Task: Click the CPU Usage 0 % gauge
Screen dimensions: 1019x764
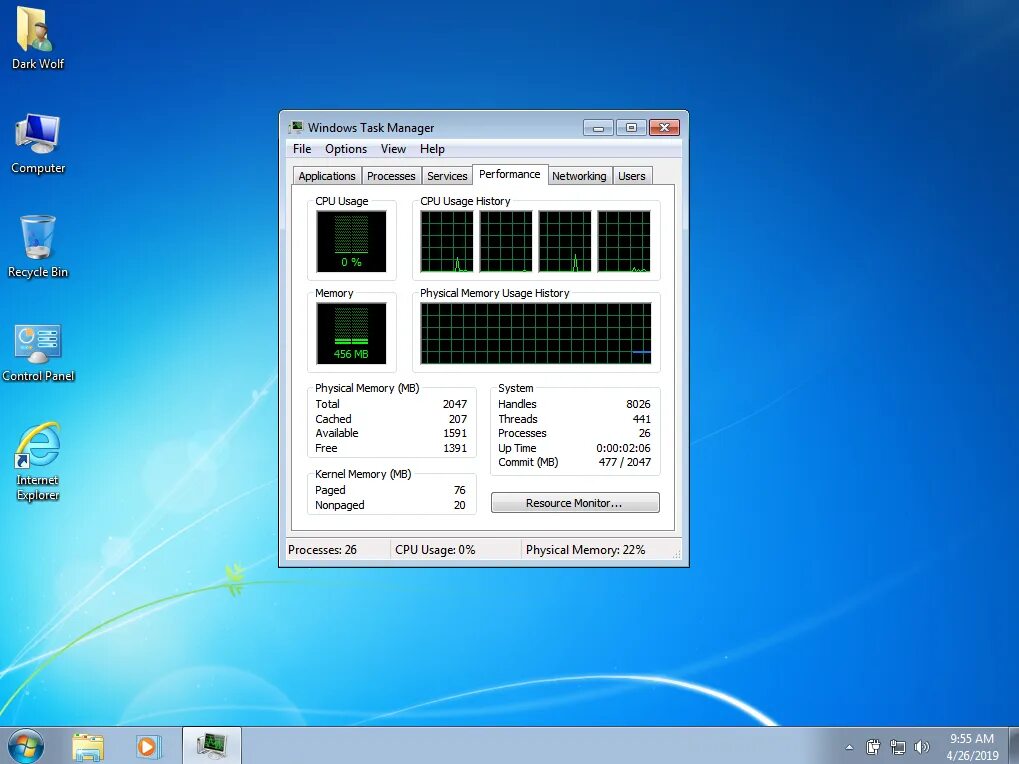Action: tap(351, 241)
